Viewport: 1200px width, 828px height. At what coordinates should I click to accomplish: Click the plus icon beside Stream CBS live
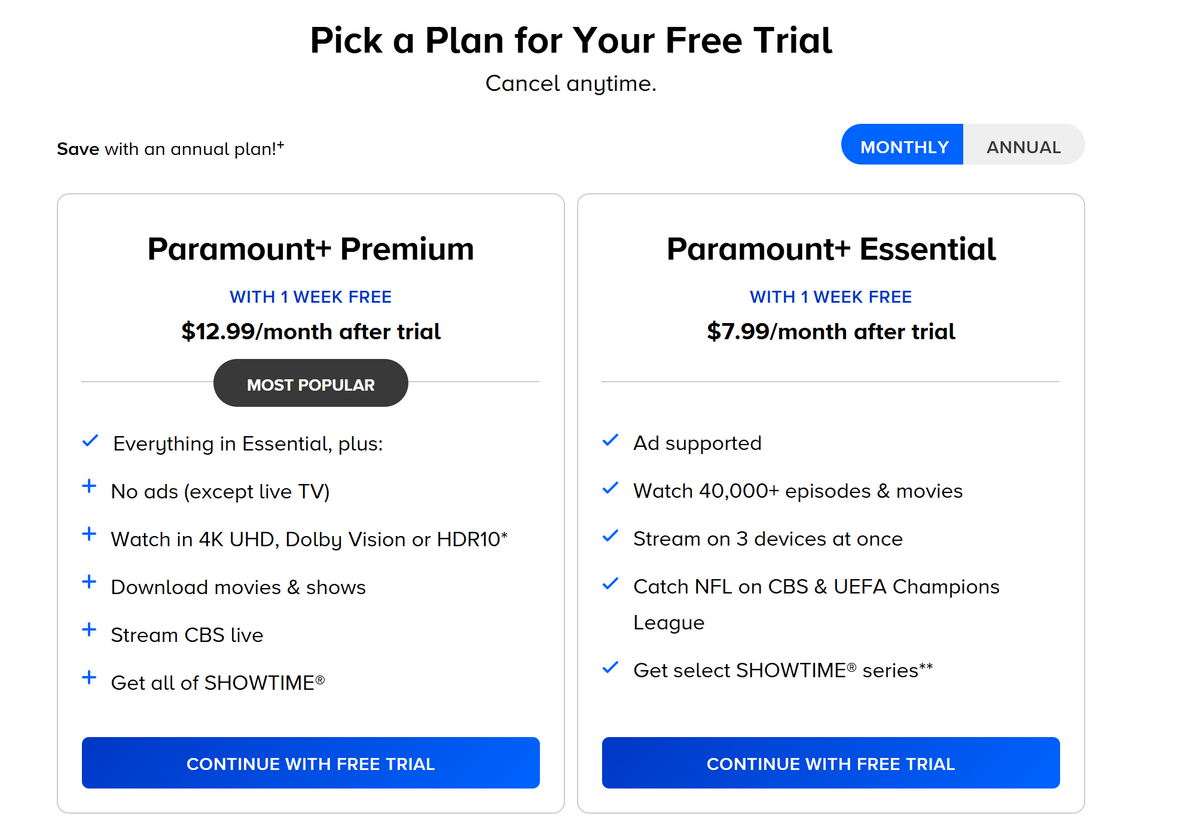coord(89,631)
